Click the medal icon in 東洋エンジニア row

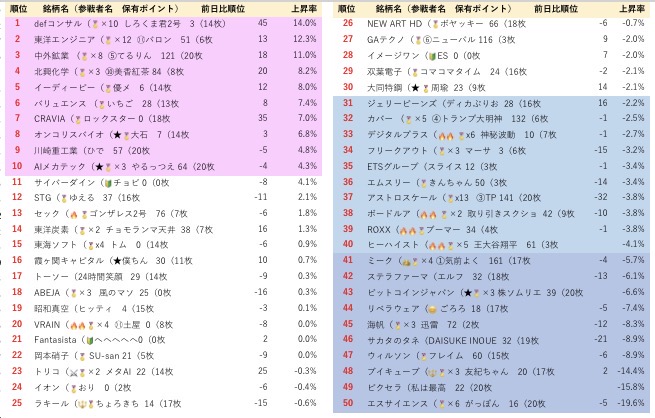98,39
